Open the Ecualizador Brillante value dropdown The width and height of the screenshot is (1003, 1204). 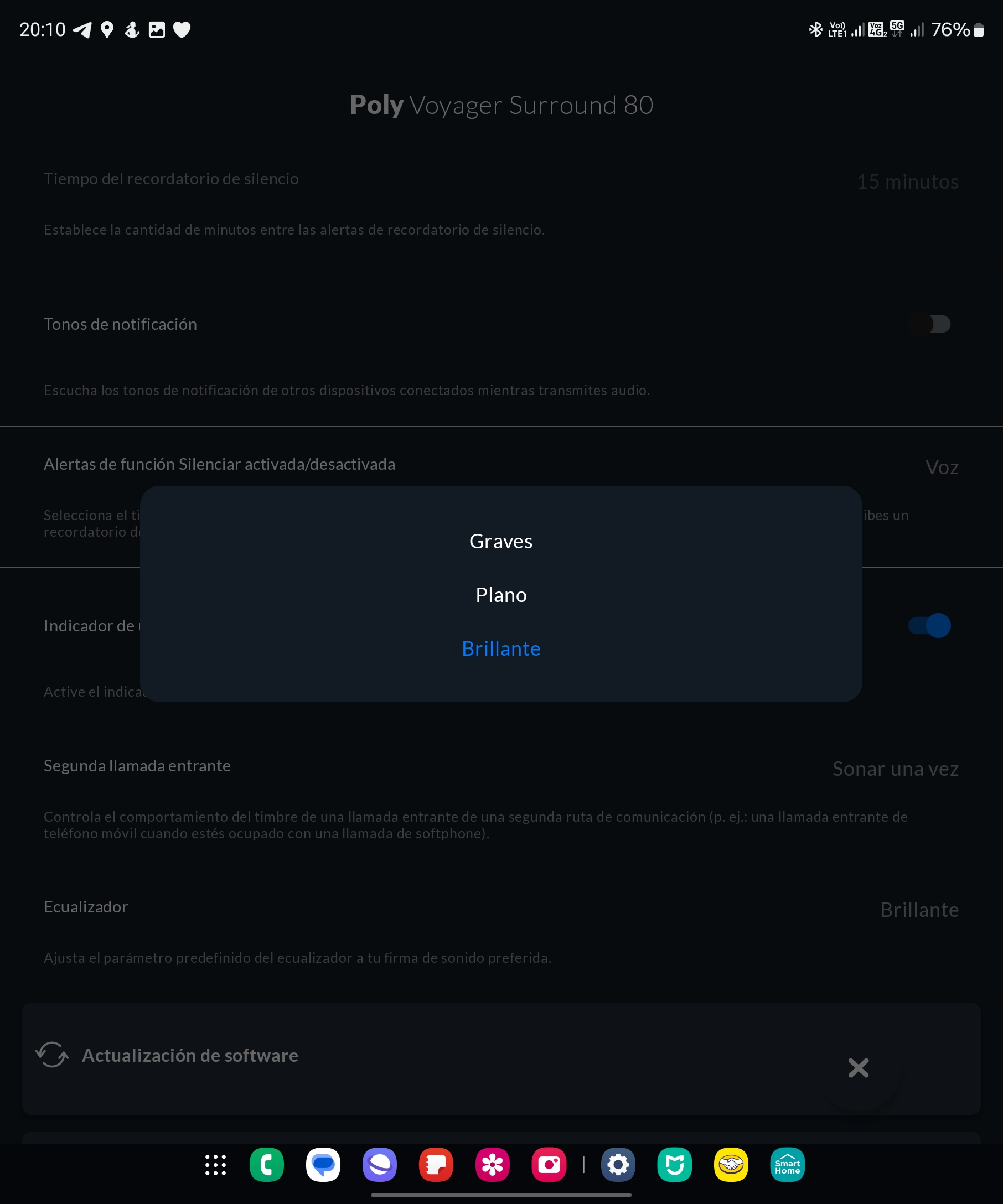[x=919, y=910]
